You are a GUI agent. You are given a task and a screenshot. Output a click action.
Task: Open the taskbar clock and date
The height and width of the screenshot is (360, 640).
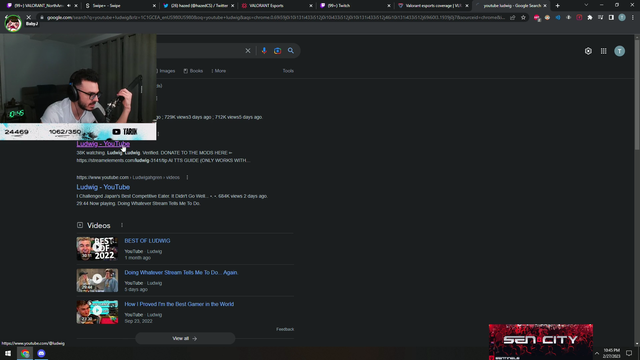(x=611, y=353)
